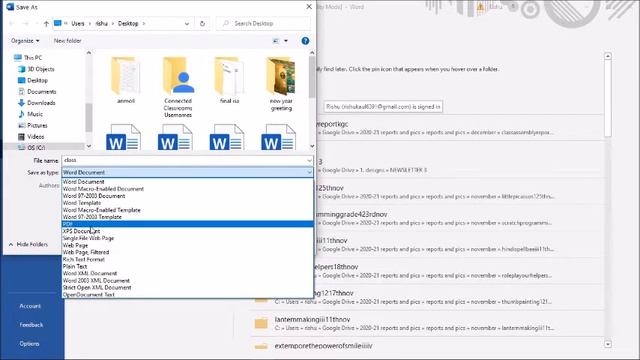This screenshot has height=360, width=640.
Task: Select XPS Document format
Action: coord(81,231)
